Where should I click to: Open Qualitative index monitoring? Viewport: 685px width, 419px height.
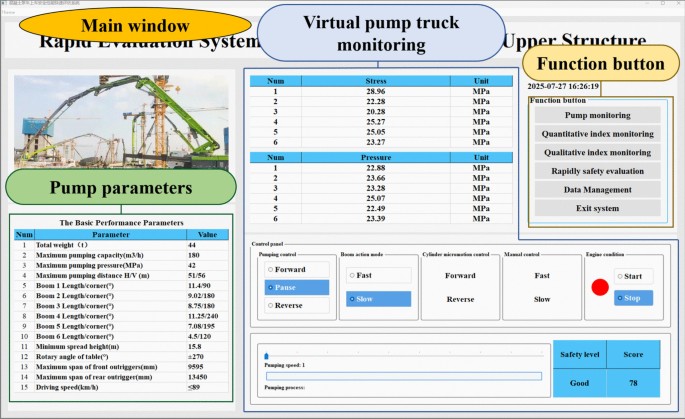(597, 152)
